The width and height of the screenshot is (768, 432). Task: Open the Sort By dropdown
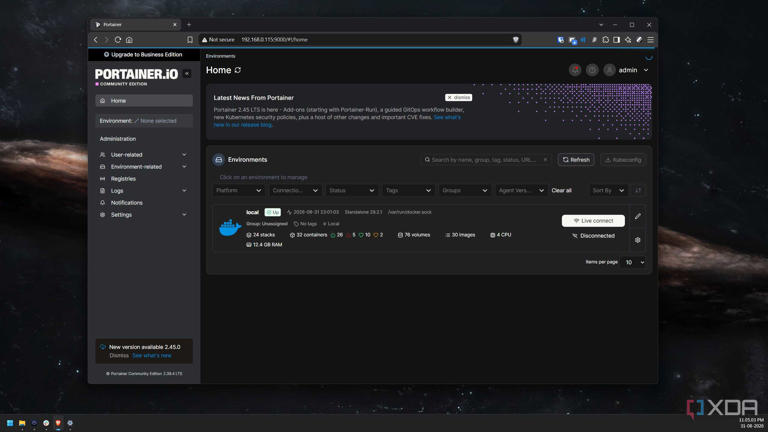pyautogui.click(x=608, y=191)
